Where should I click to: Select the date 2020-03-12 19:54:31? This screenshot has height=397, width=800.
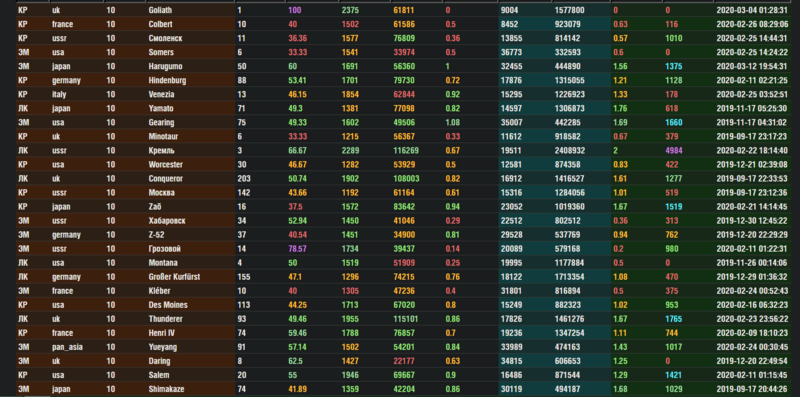(752, 66)
